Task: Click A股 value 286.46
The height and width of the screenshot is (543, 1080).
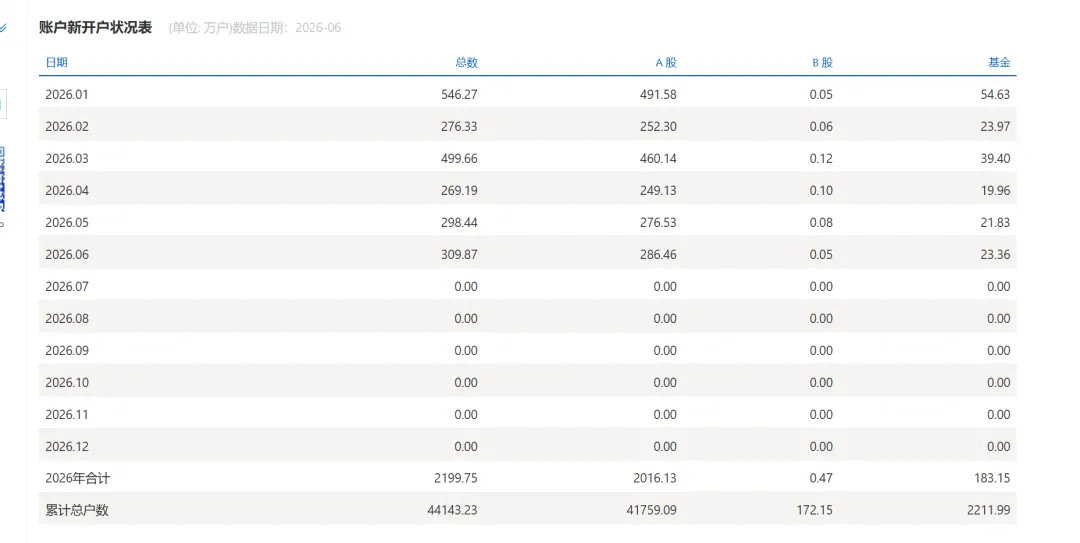Action: (658, 254)
